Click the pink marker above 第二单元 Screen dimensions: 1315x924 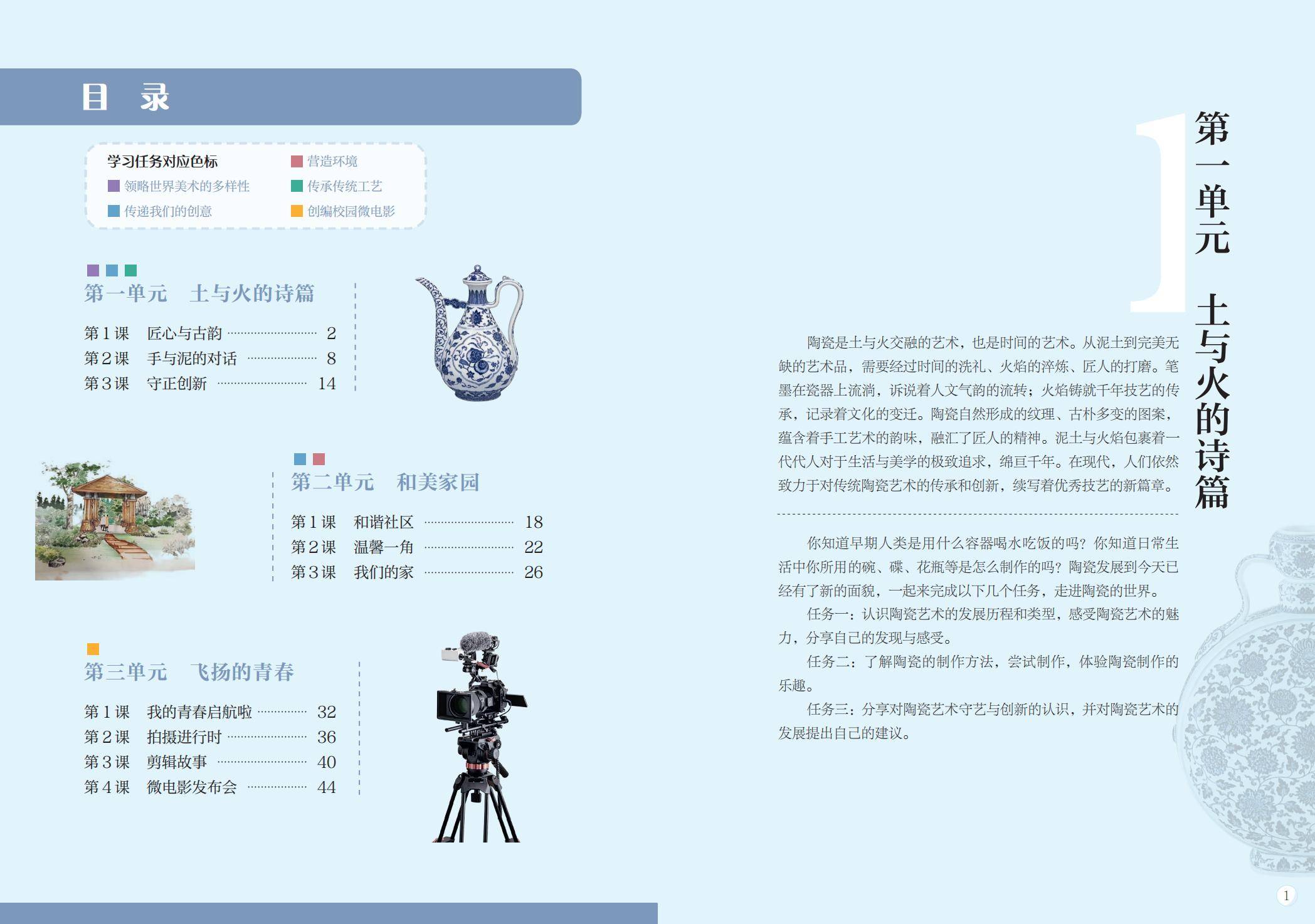tap(319, 459)
